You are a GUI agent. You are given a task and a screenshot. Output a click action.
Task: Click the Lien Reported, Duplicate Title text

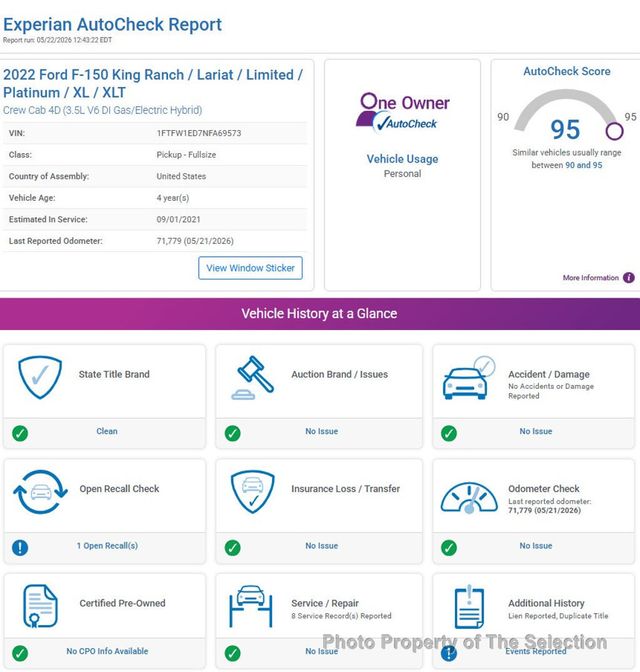click(x=558, y=616)
